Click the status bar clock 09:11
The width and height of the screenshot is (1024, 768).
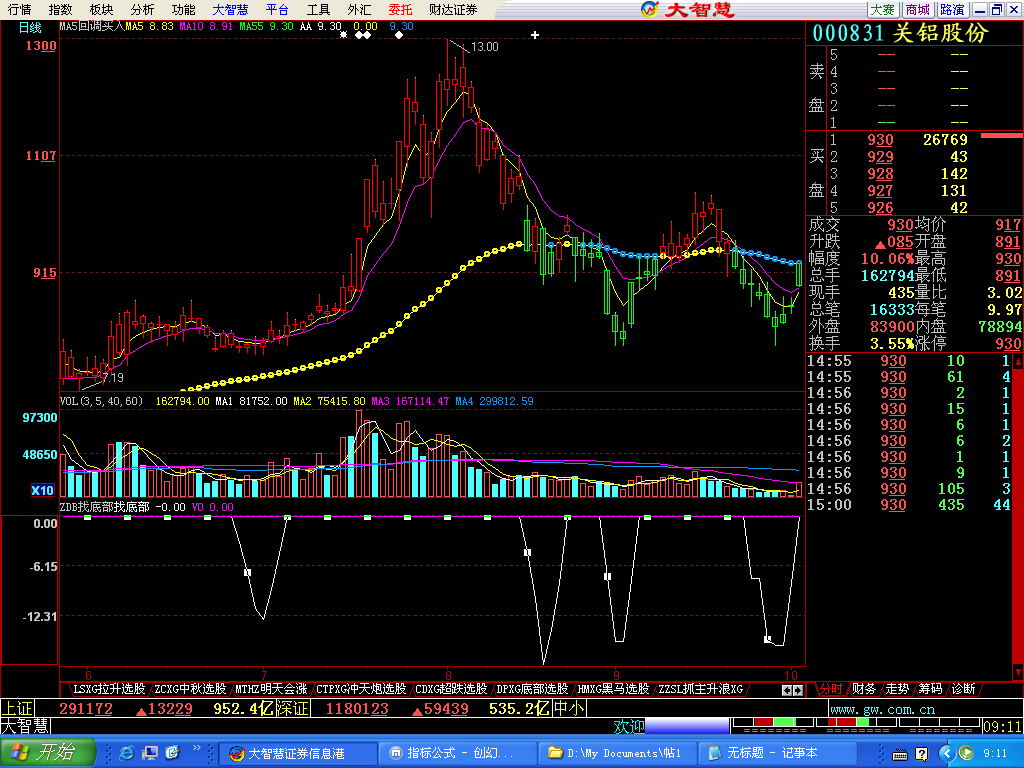pyautogui.click(x=1002, y=726)
